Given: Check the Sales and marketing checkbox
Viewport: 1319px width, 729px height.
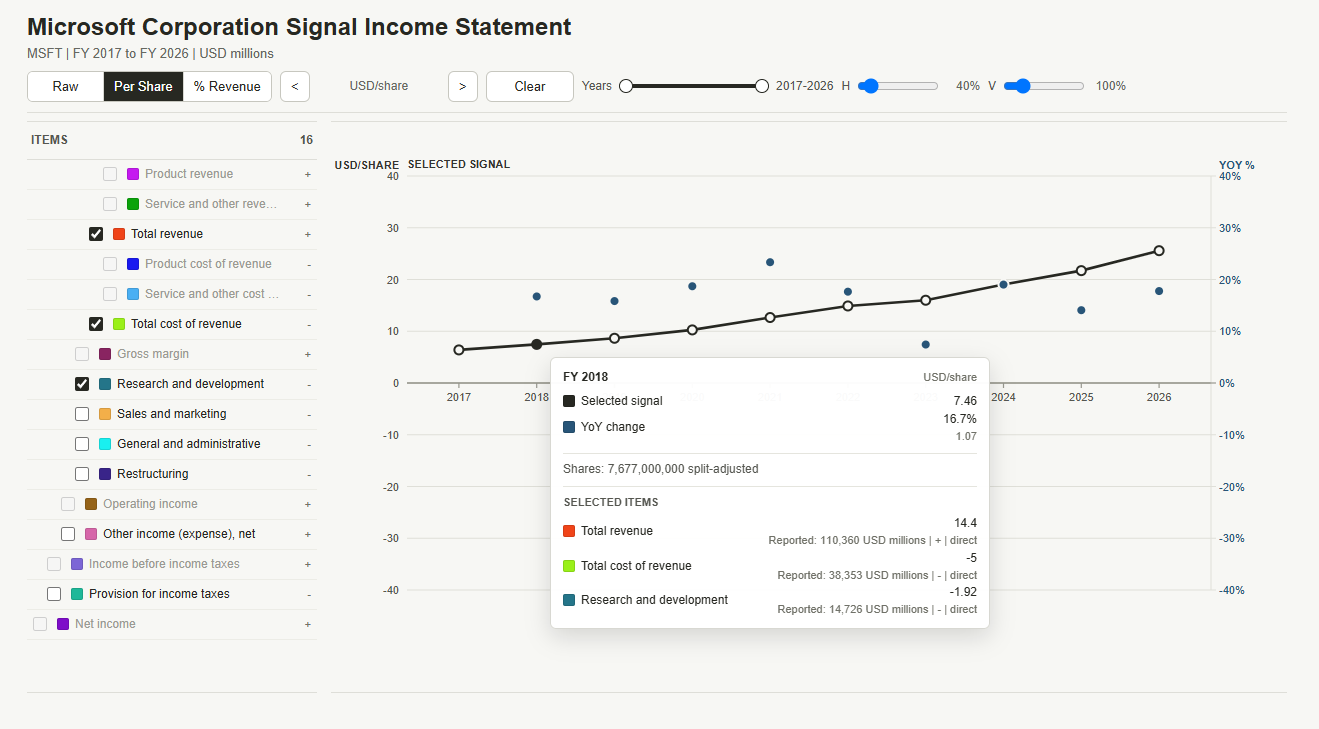Looking at the screenshot, I should (x=82, y=414).
